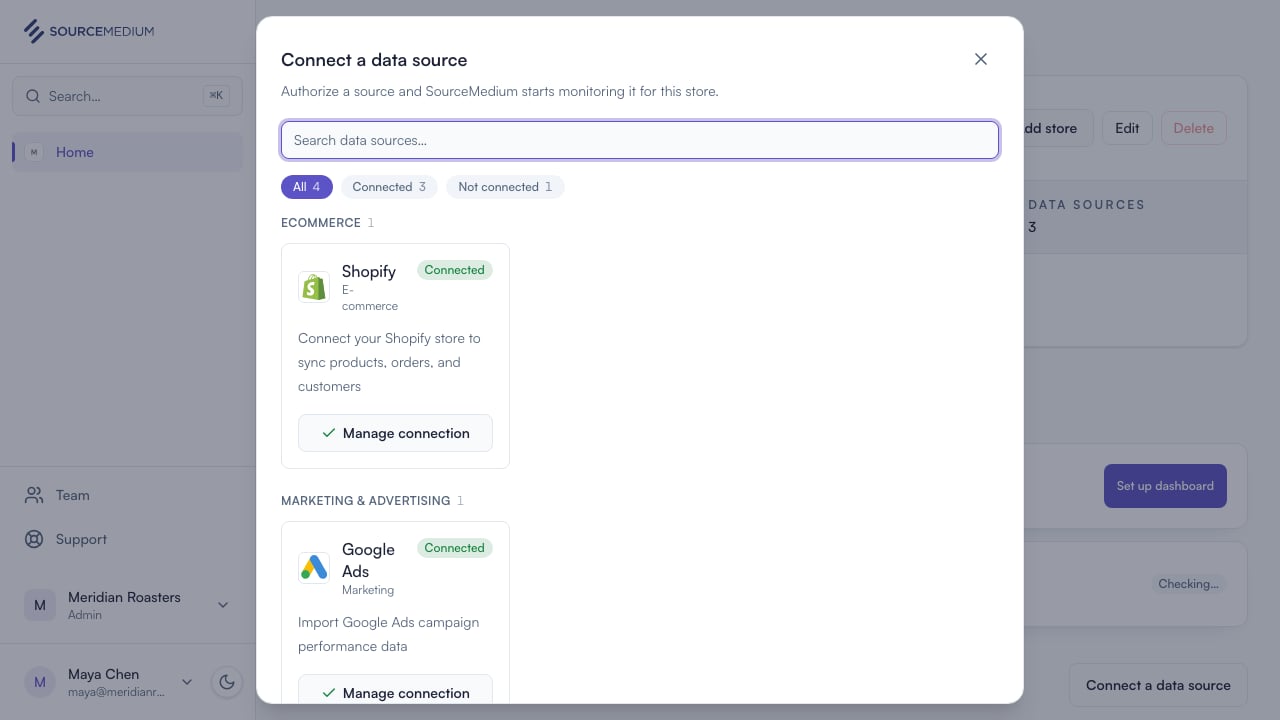Click Edit button on the store card

[x=1127, y=128]
